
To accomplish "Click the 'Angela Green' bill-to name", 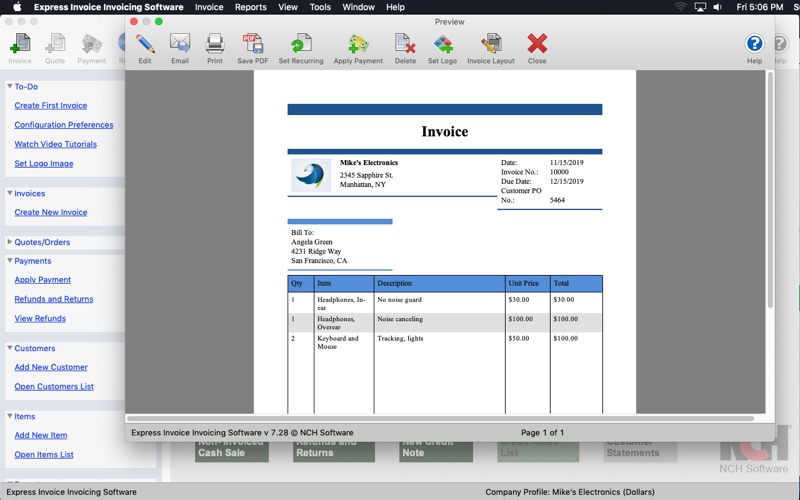I will 312,242.
